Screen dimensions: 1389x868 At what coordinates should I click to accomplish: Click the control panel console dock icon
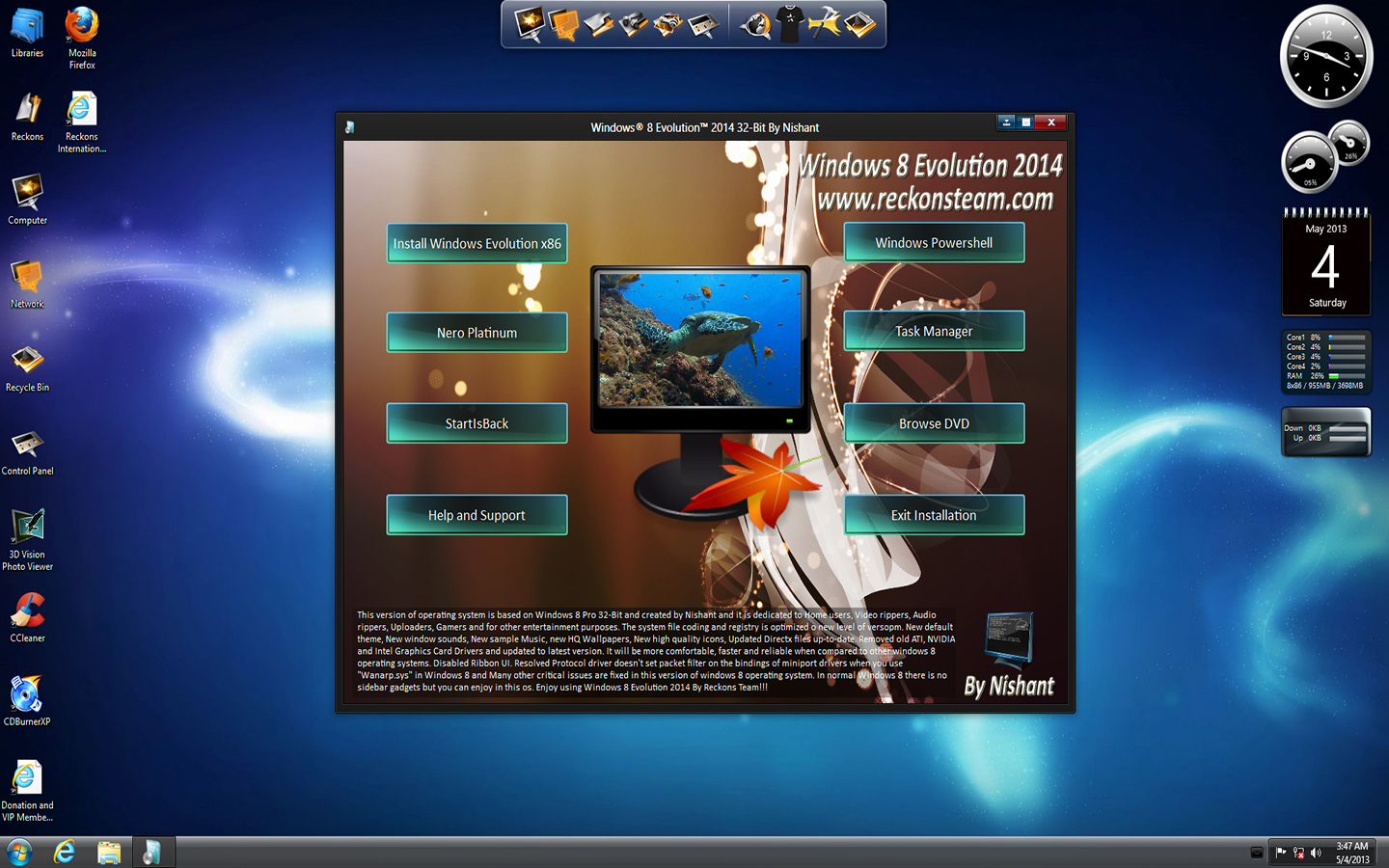pos(703,25)
